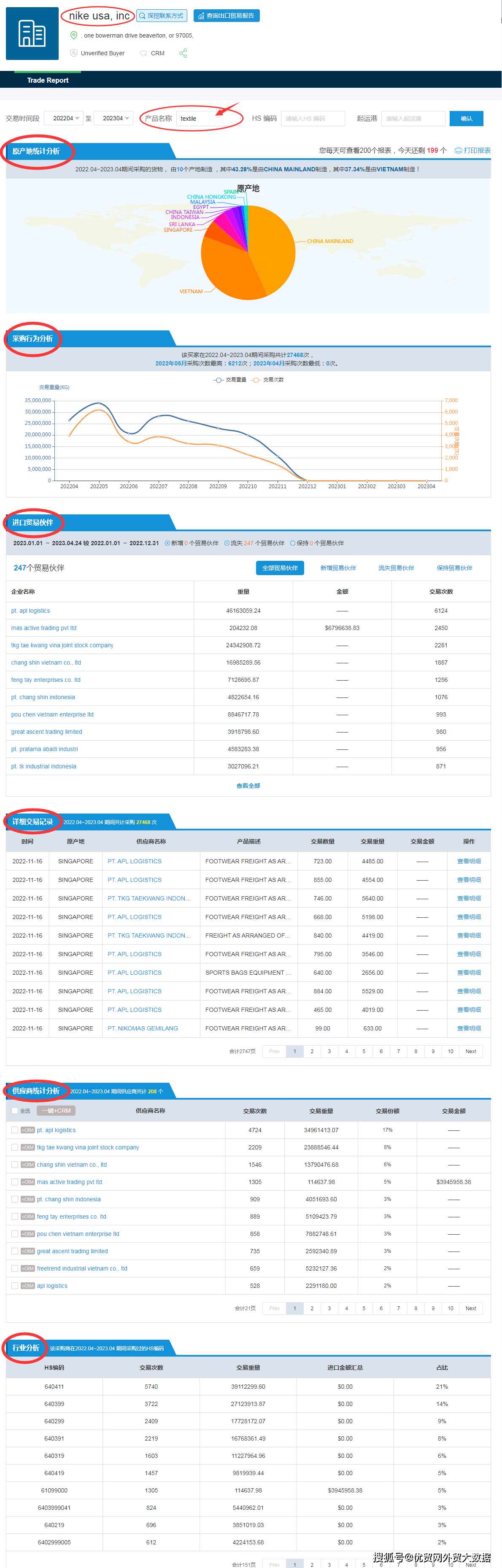Click the green location pin icon
Screen dimensions: 502x1568
click(74, 35)
